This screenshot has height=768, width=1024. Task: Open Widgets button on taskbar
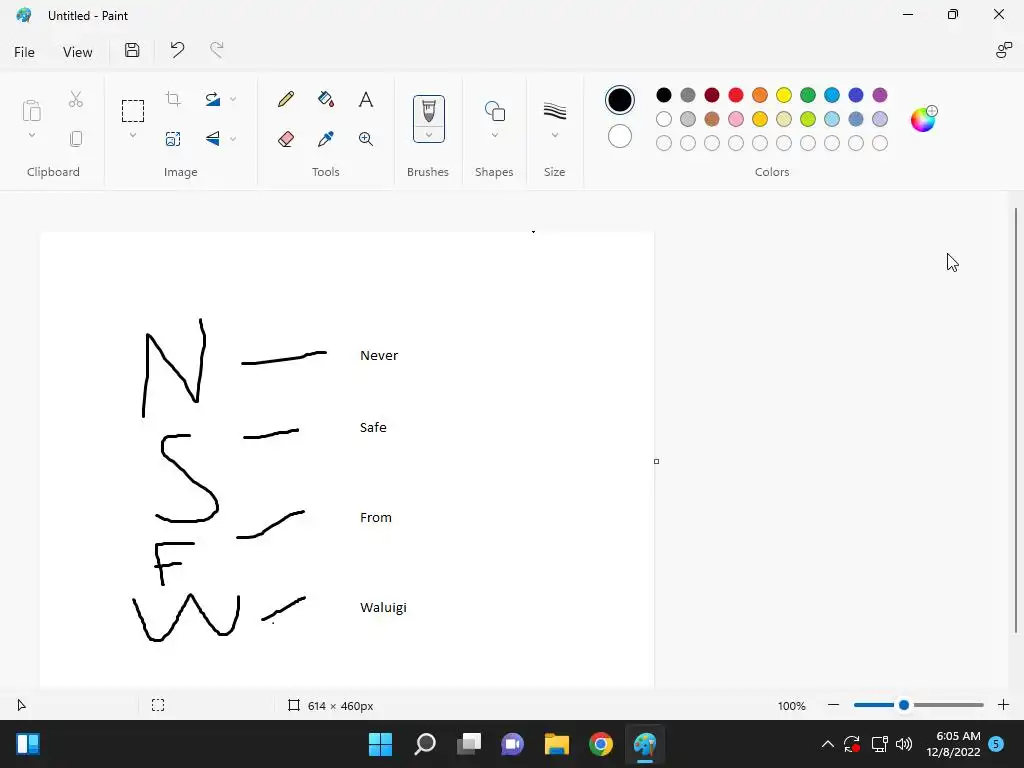click(x=28, y=744)
